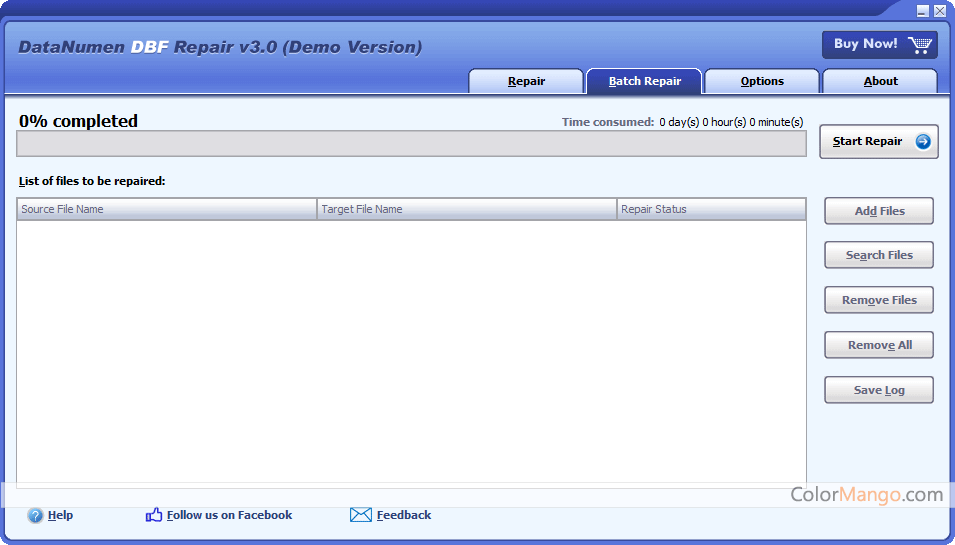Save the repair log with Save Log
This screenshot has height=545, width=955.
879,390
